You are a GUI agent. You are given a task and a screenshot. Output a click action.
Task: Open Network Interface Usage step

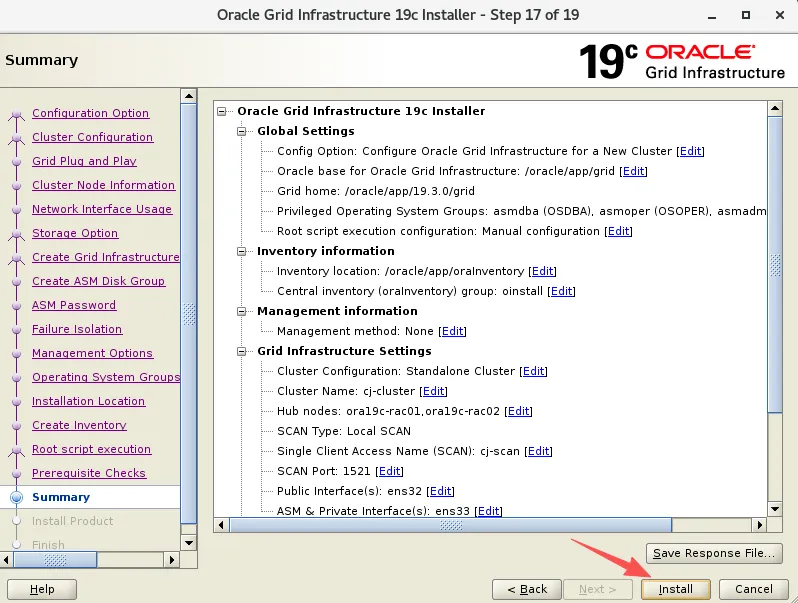(102, 209)
